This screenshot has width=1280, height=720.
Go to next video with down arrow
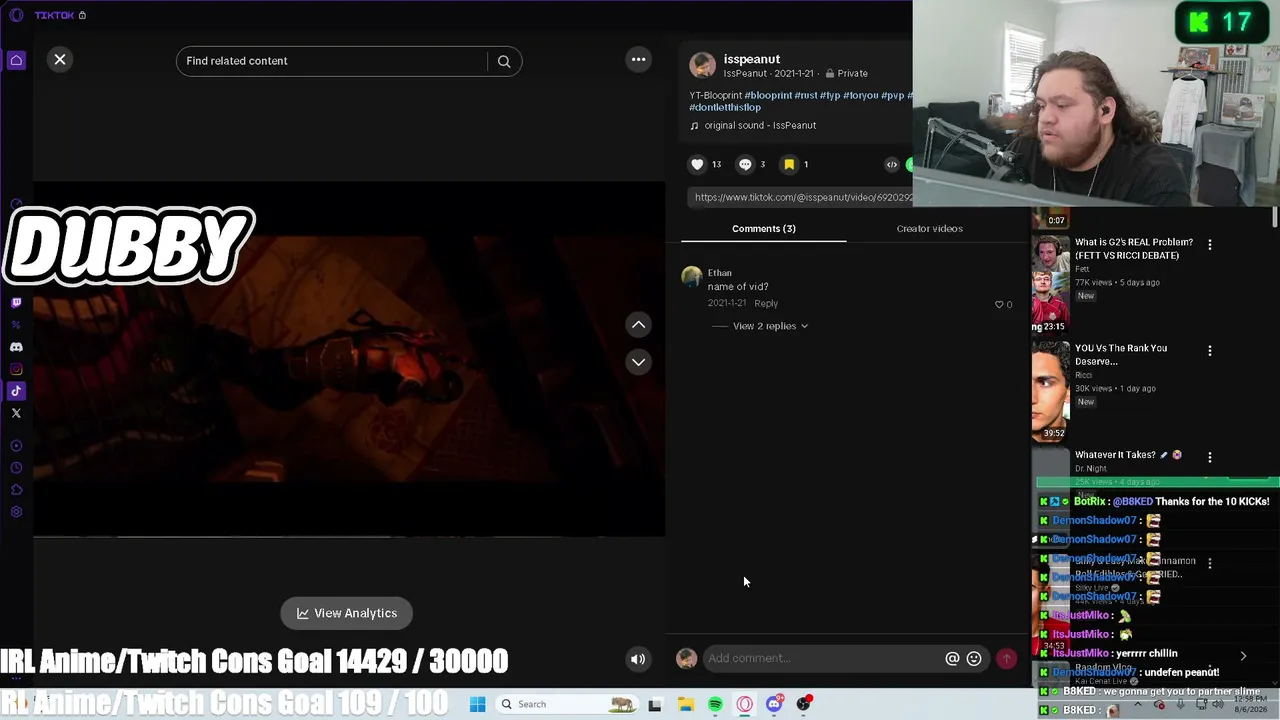[638, 362]
